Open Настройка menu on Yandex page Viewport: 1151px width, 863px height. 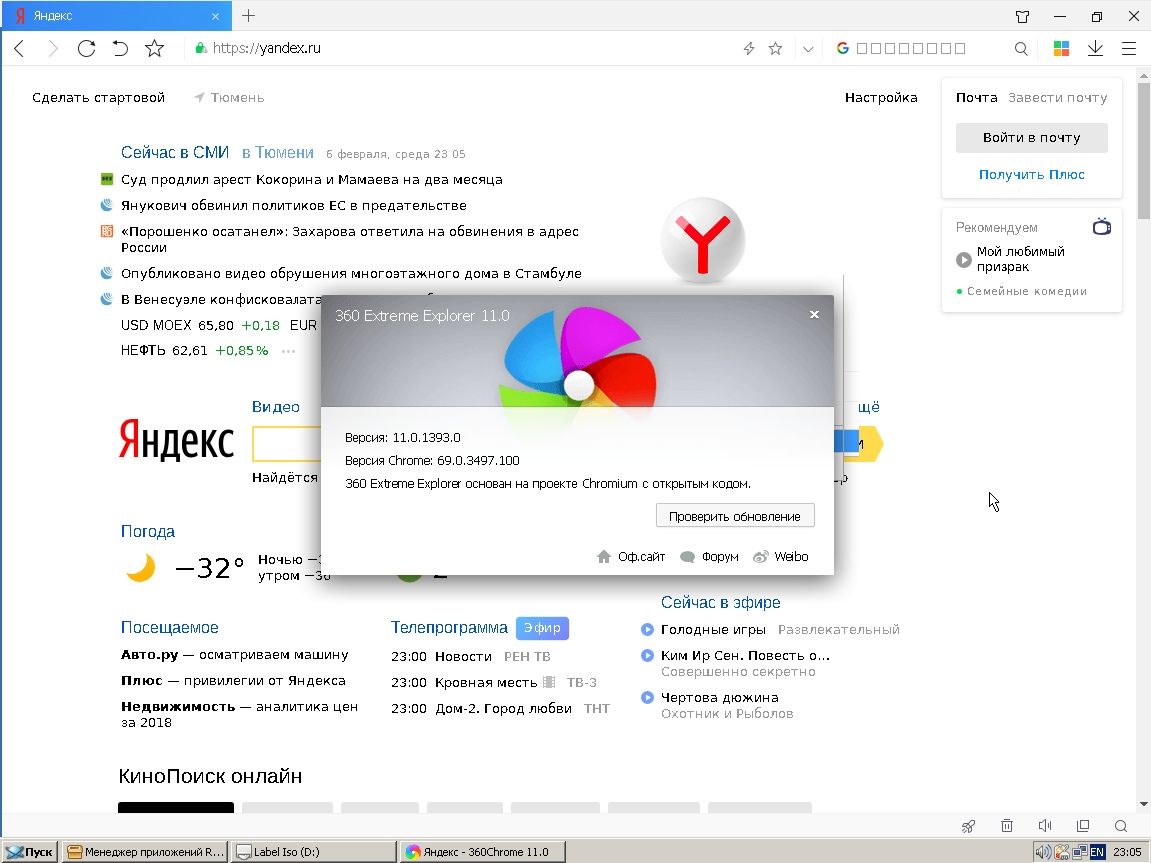pyautogui.click(x=881, y=98)
